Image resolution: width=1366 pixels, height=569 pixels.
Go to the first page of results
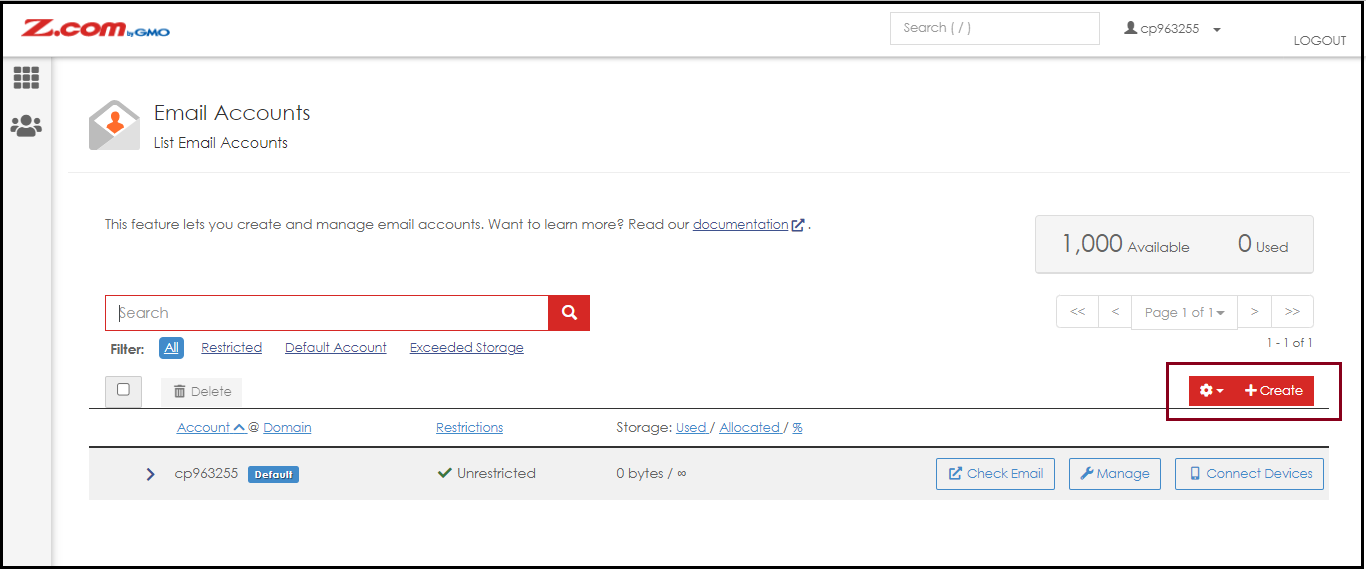(x=1077, y=312)
